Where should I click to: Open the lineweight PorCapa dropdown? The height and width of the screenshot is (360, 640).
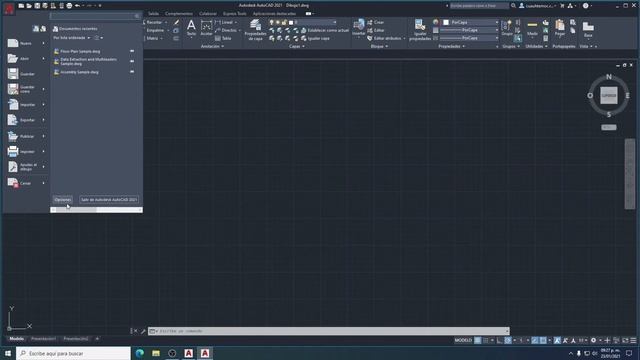tap(469, 30)
